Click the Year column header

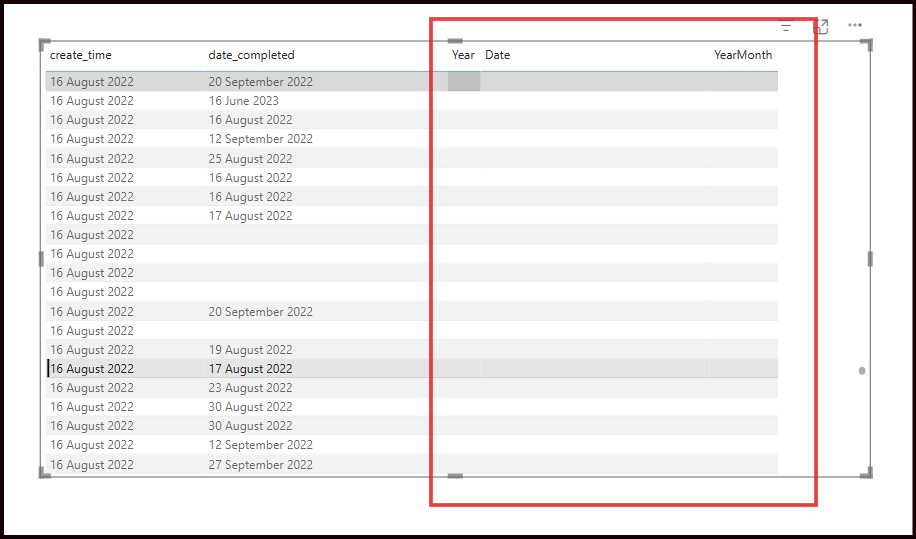tap(463, 55)
